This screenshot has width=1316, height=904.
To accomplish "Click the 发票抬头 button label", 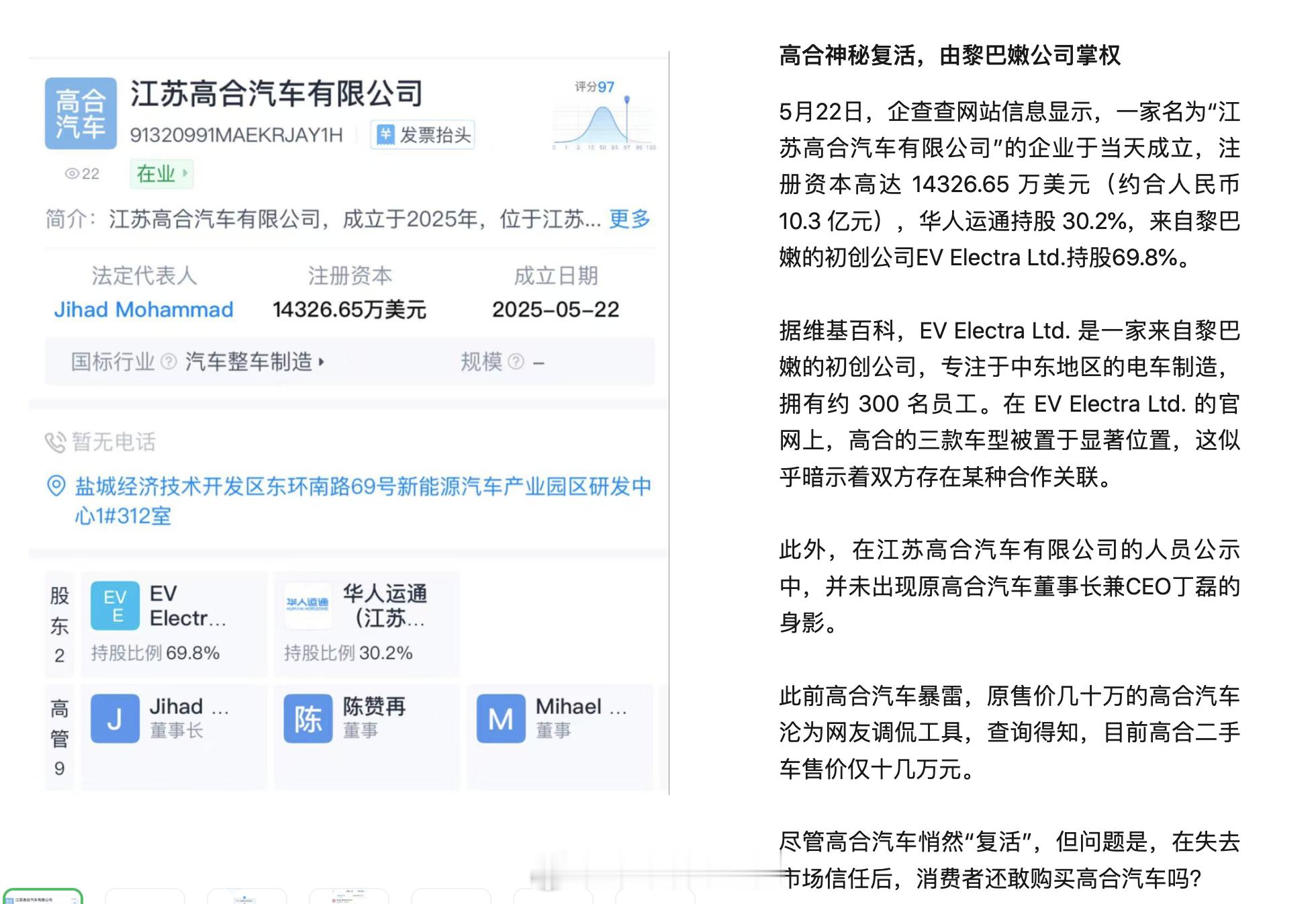I will click(x=435, y=135).
